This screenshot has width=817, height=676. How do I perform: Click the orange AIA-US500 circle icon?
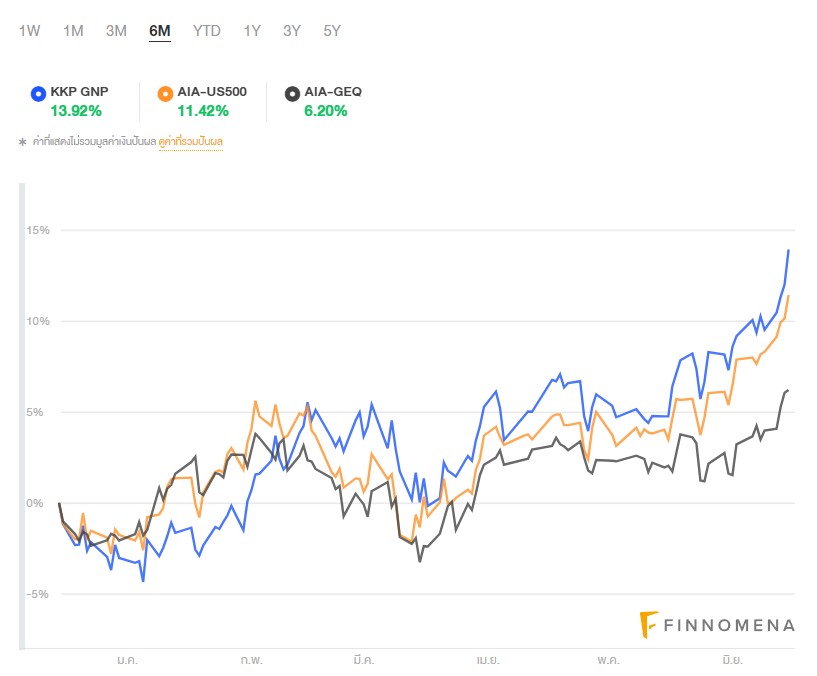(165, 93)
